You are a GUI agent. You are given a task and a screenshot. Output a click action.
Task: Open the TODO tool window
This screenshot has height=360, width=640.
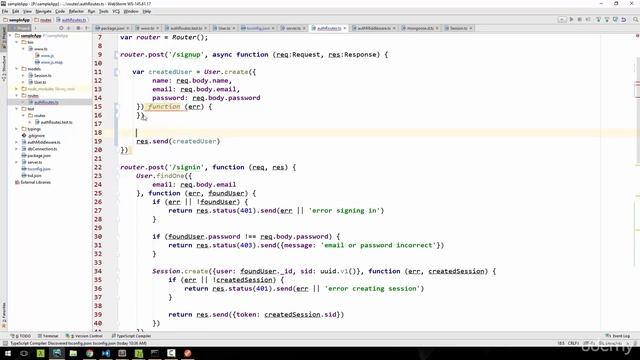pos(21,336)
